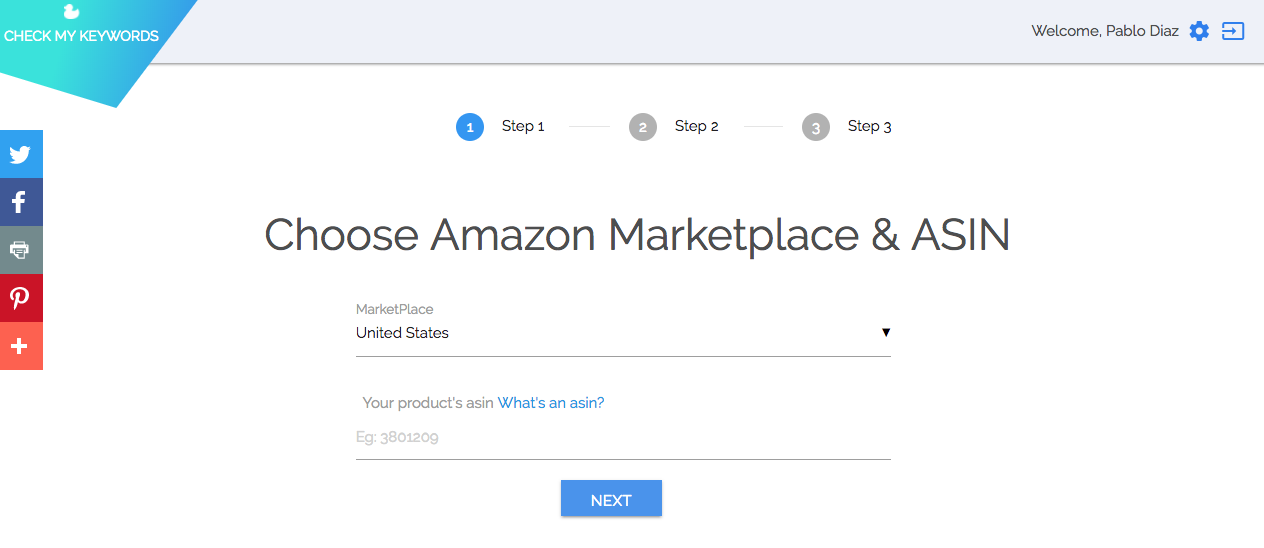This screenshot has height=548, width=1264.
Task: Click Welcome, Pablo Diaz text
Action: [1104, 31]
